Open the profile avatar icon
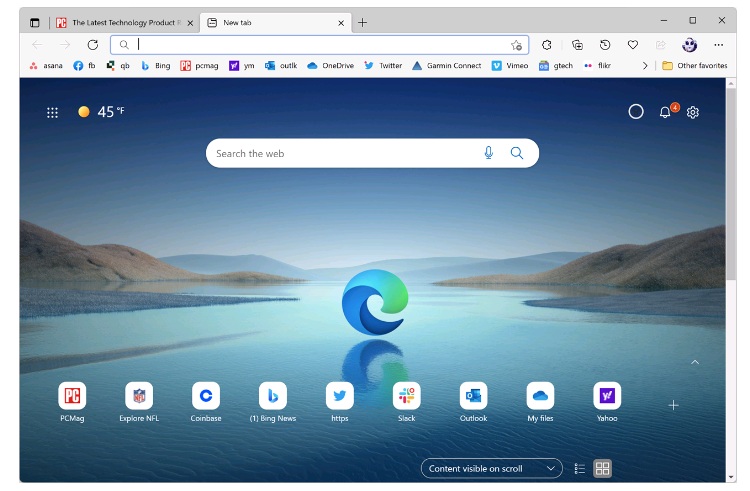 [x=689, y=45]
